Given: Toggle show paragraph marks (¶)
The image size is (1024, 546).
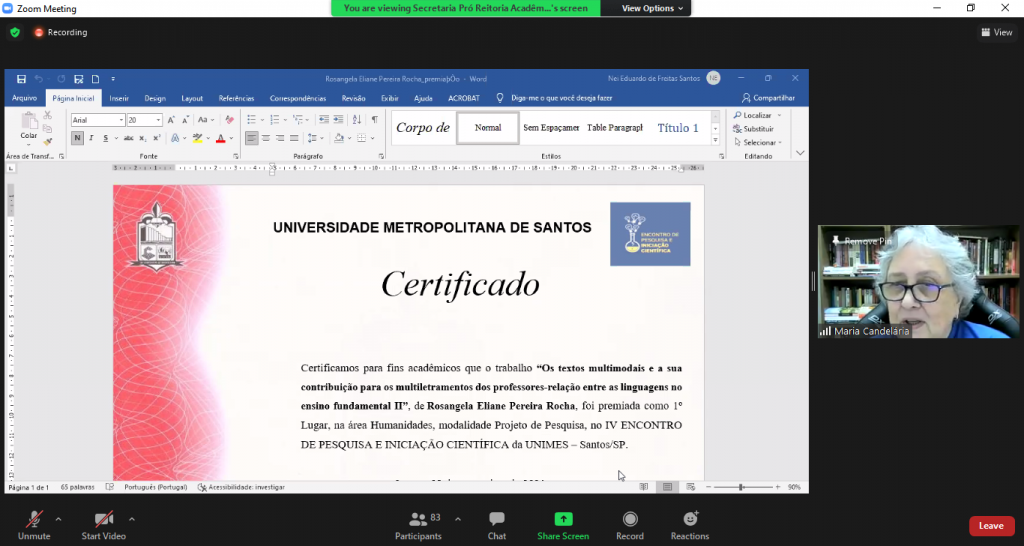Looking at the screenshot, I should (375, 120).
